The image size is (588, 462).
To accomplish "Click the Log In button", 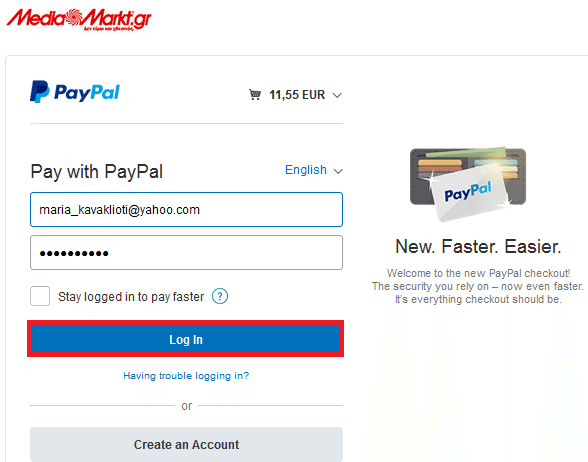I will pos(186,339).
